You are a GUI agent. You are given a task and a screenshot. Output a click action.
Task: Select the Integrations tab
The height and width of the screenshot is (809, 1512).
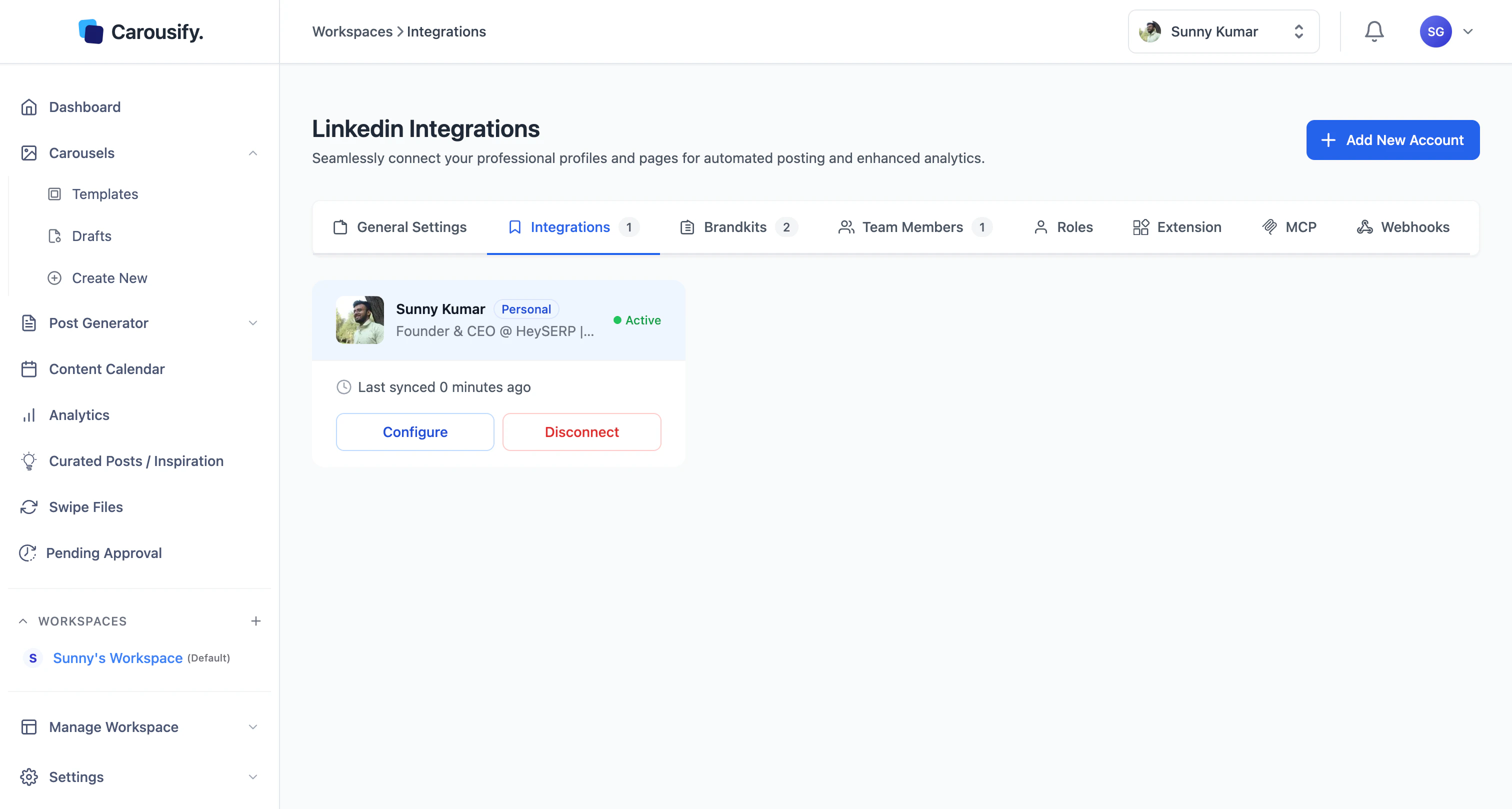[573, 227]
